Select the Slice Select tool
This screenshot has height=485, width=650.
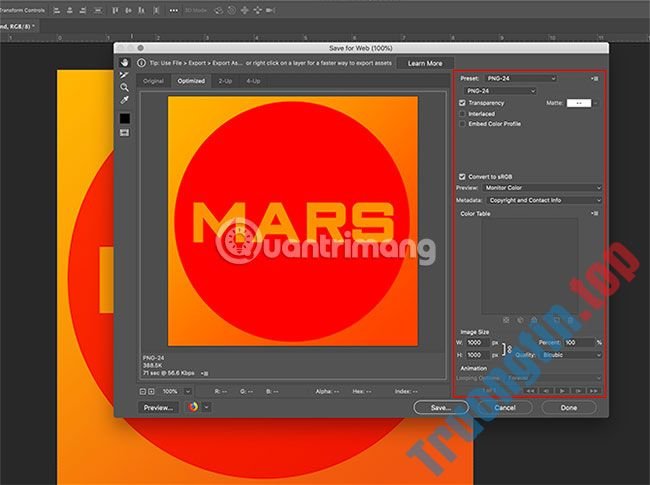click(124, 75)
